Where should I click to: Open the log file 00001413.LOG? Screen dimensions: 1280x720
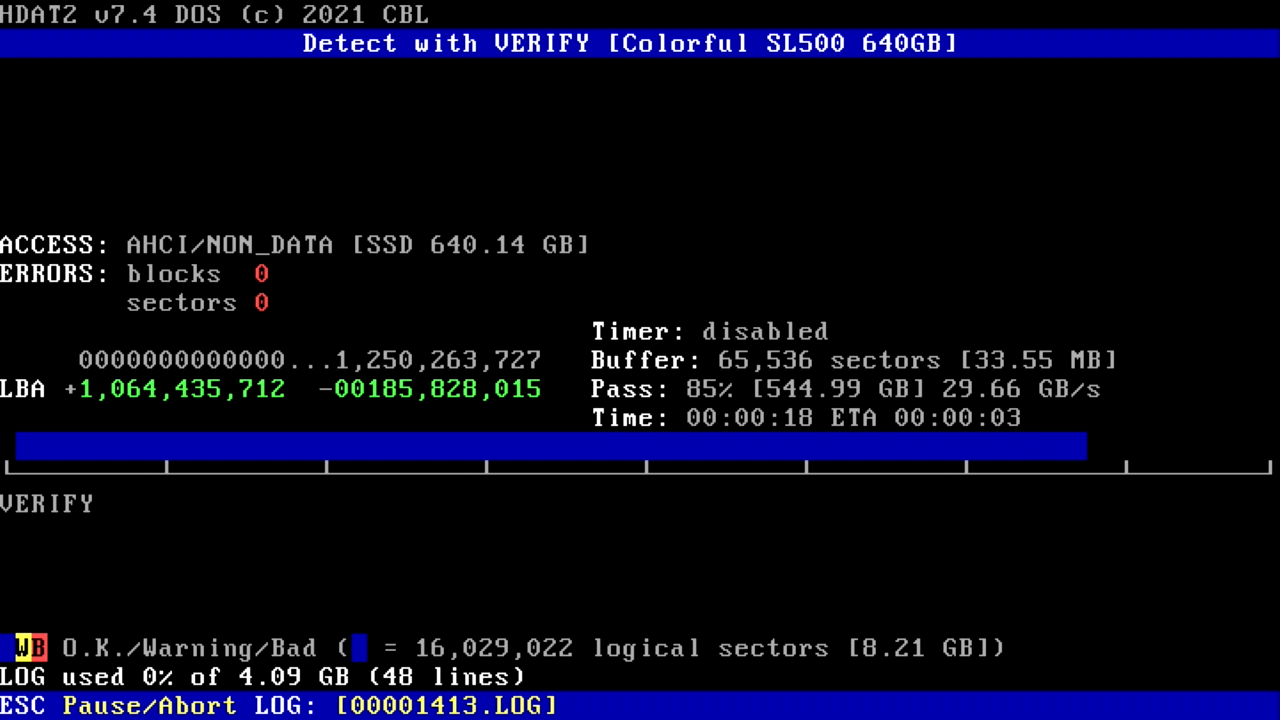pos(447,705)
